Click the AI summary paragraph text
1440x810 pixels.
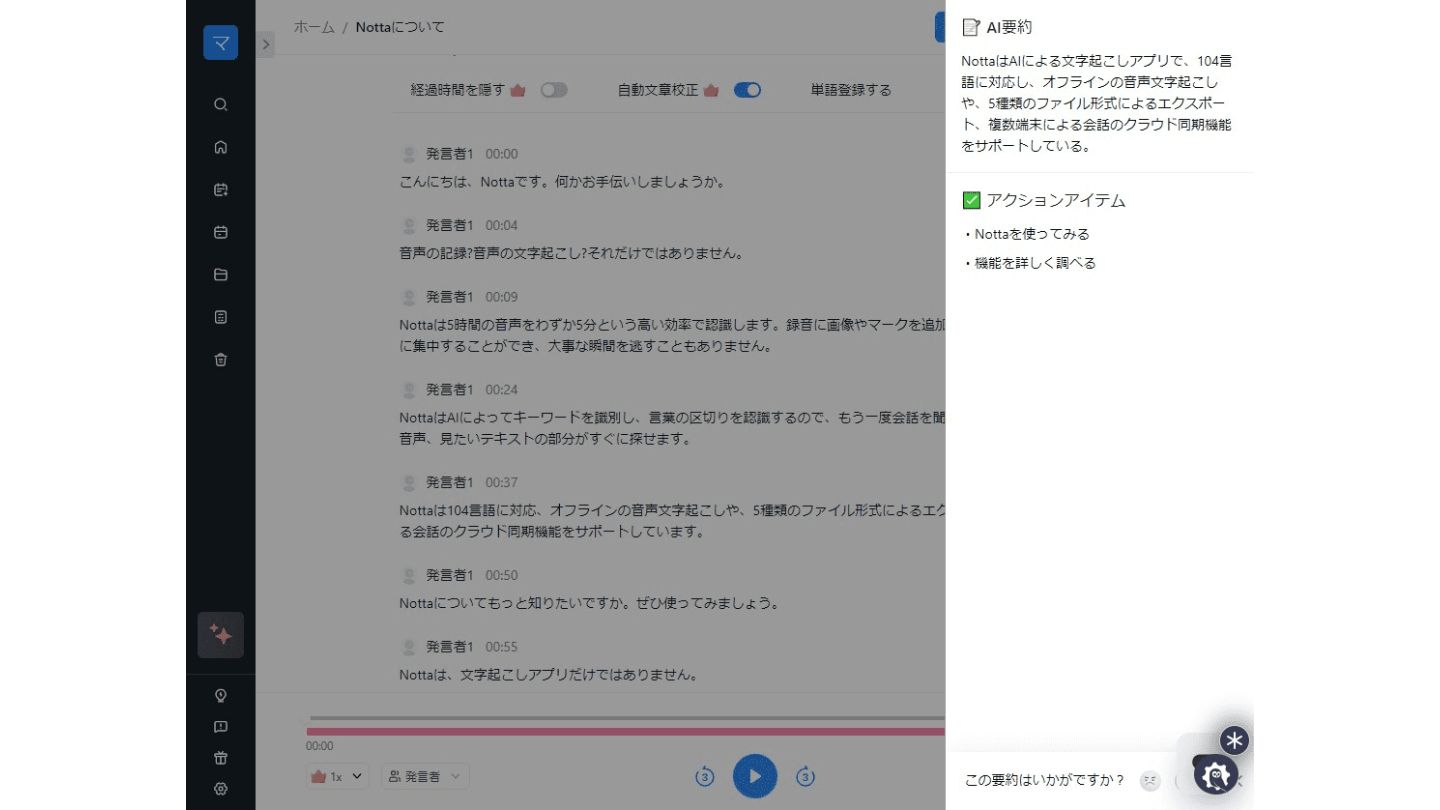point(1097,103)
